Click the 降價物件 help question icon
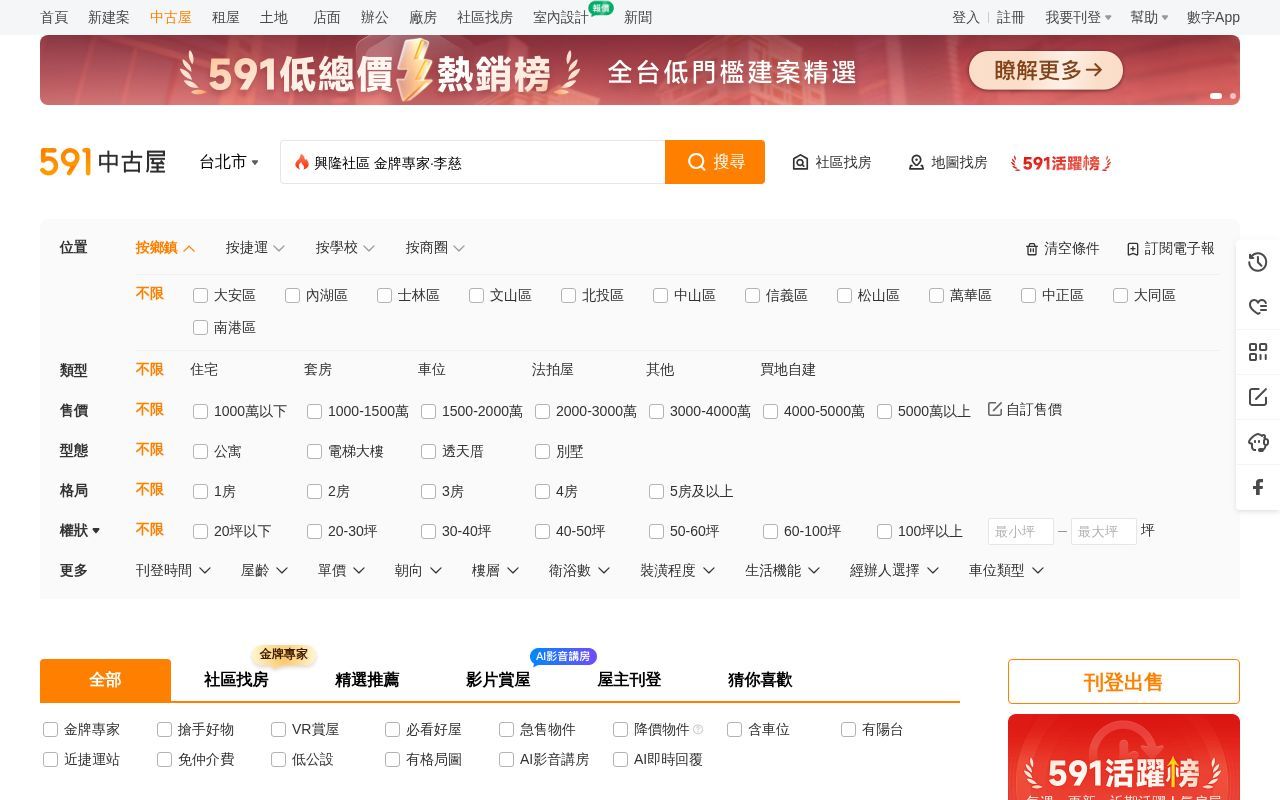Image resolution: width=1280 pixels, height=800 pixels. click(x=698, y=729)
